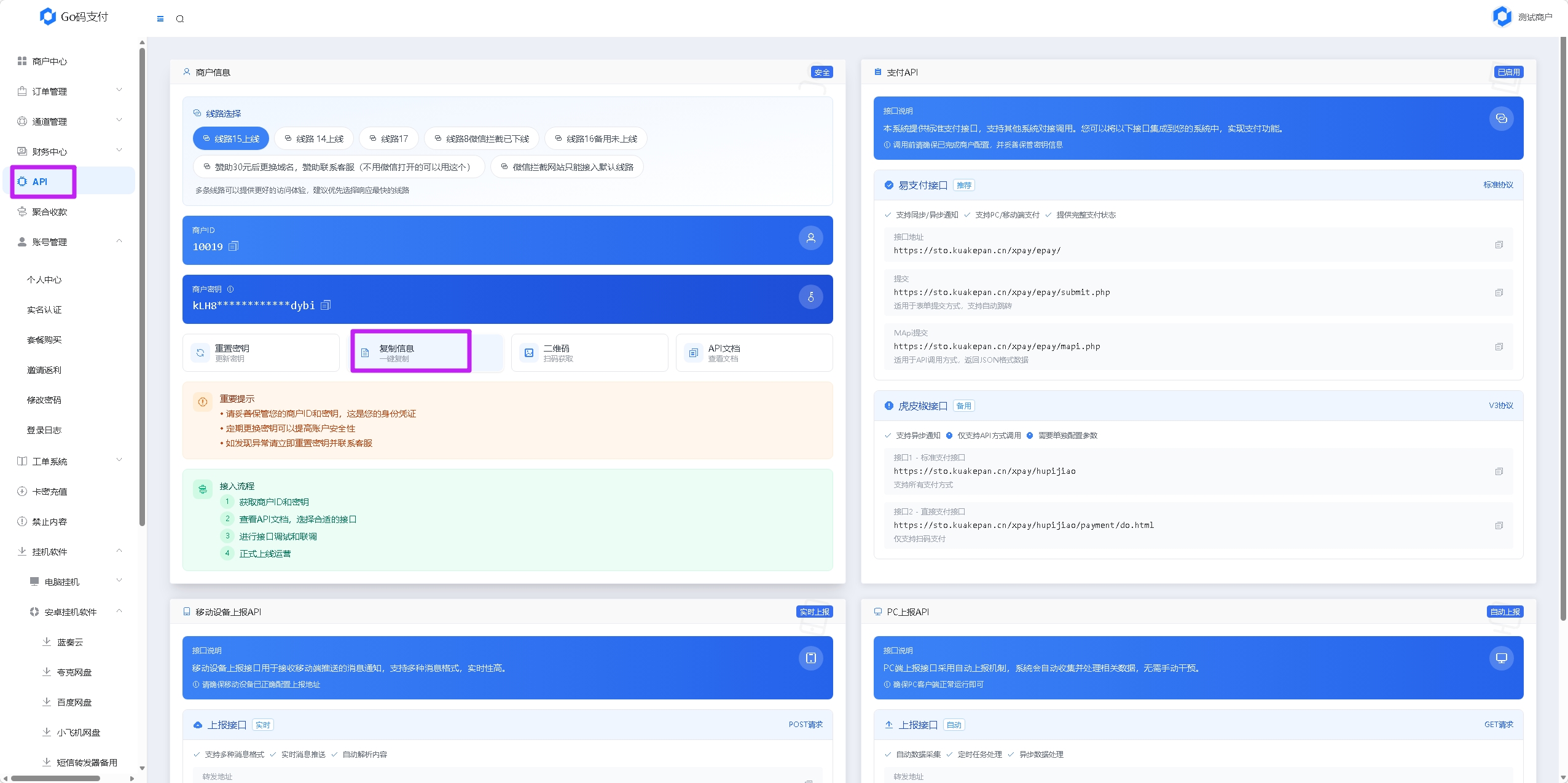Click 重置密钥 refresh icon
Image resolution: width=1568 pixels, height=783 pixels.
200,353
